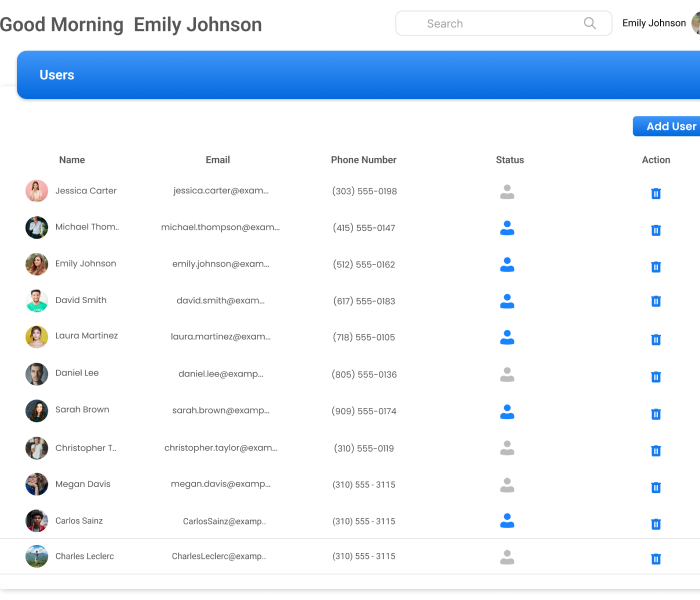Delete Charles Leclerc from the list
Image resolution: width=700 pixels, height=600 pixels.
(x=656, y=559)
